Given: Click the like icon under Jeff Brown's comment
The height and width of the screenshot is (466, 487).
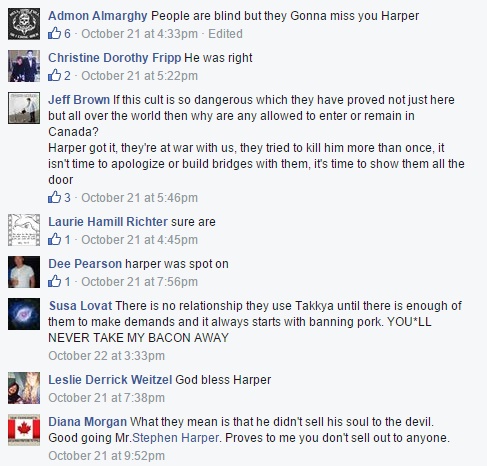Looking at the screenshot, I should click(55, 197).
